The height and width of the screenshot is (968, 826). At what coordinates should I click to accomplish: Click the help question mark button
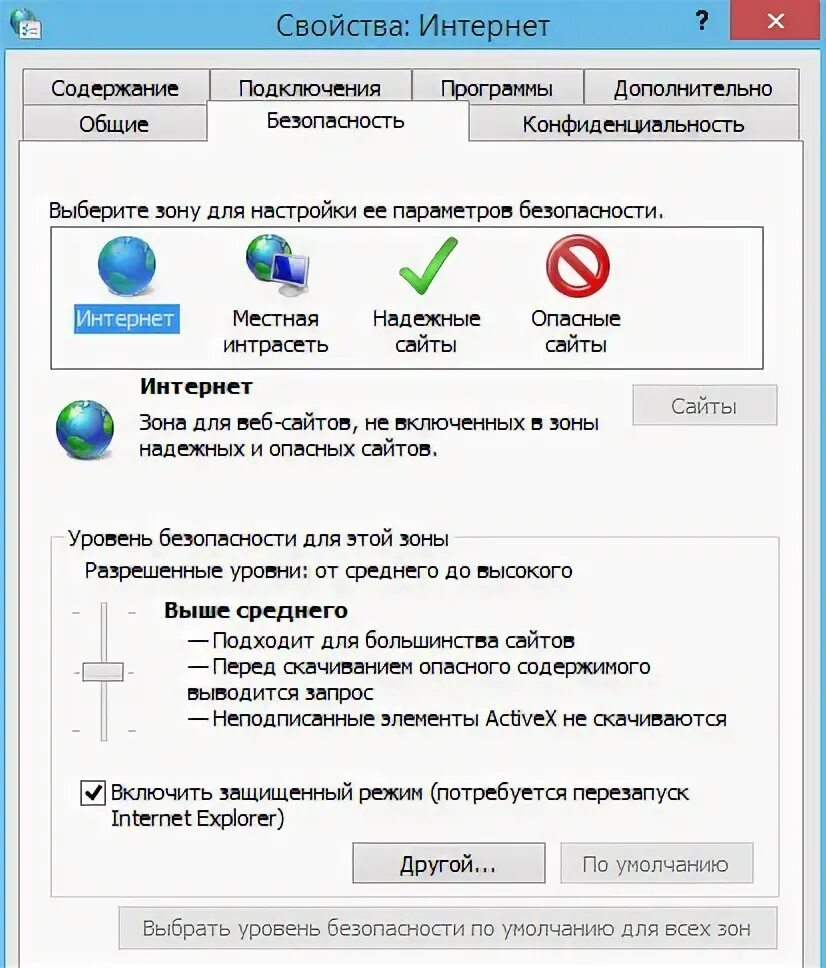tap(702, 21)
